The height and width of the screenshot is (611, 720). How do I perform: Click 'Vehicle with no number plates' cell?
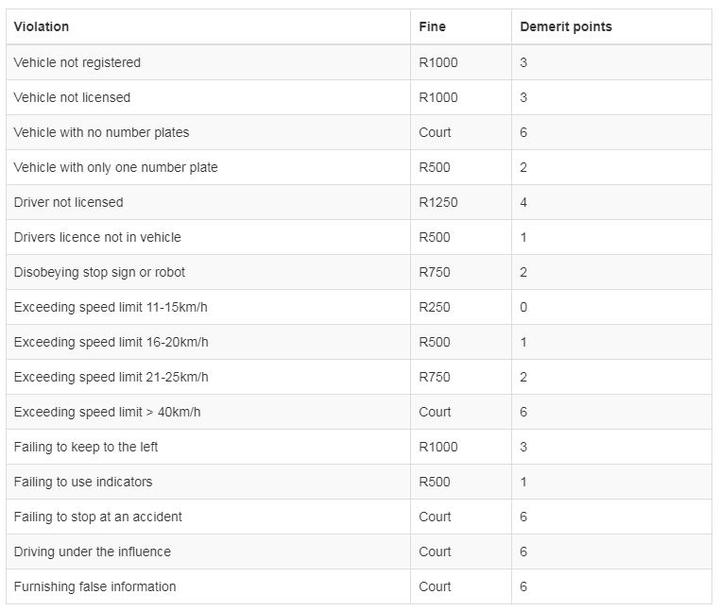tap(101, 132)
